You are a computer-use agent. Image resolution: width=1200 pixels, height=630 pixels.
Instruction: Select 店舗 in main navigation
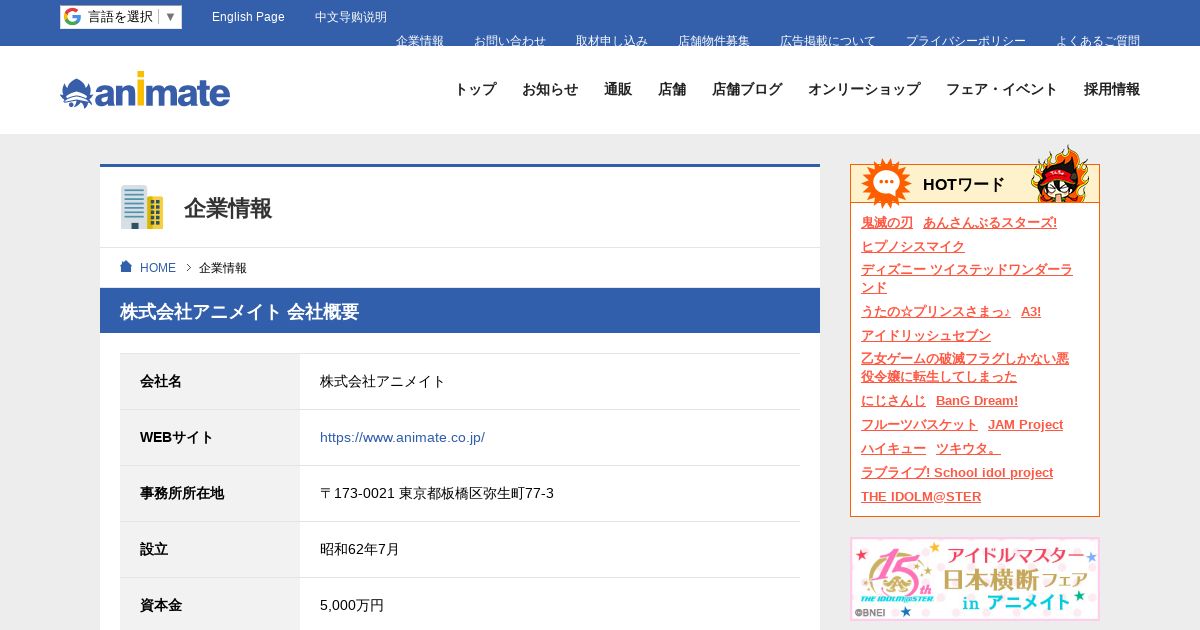[672, 89]
